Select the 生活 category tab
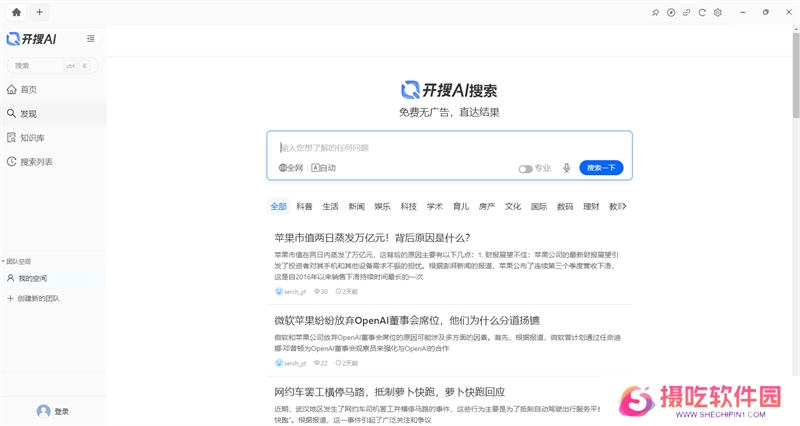The width and height of the screenshot is (800, 426). point(330,206)
